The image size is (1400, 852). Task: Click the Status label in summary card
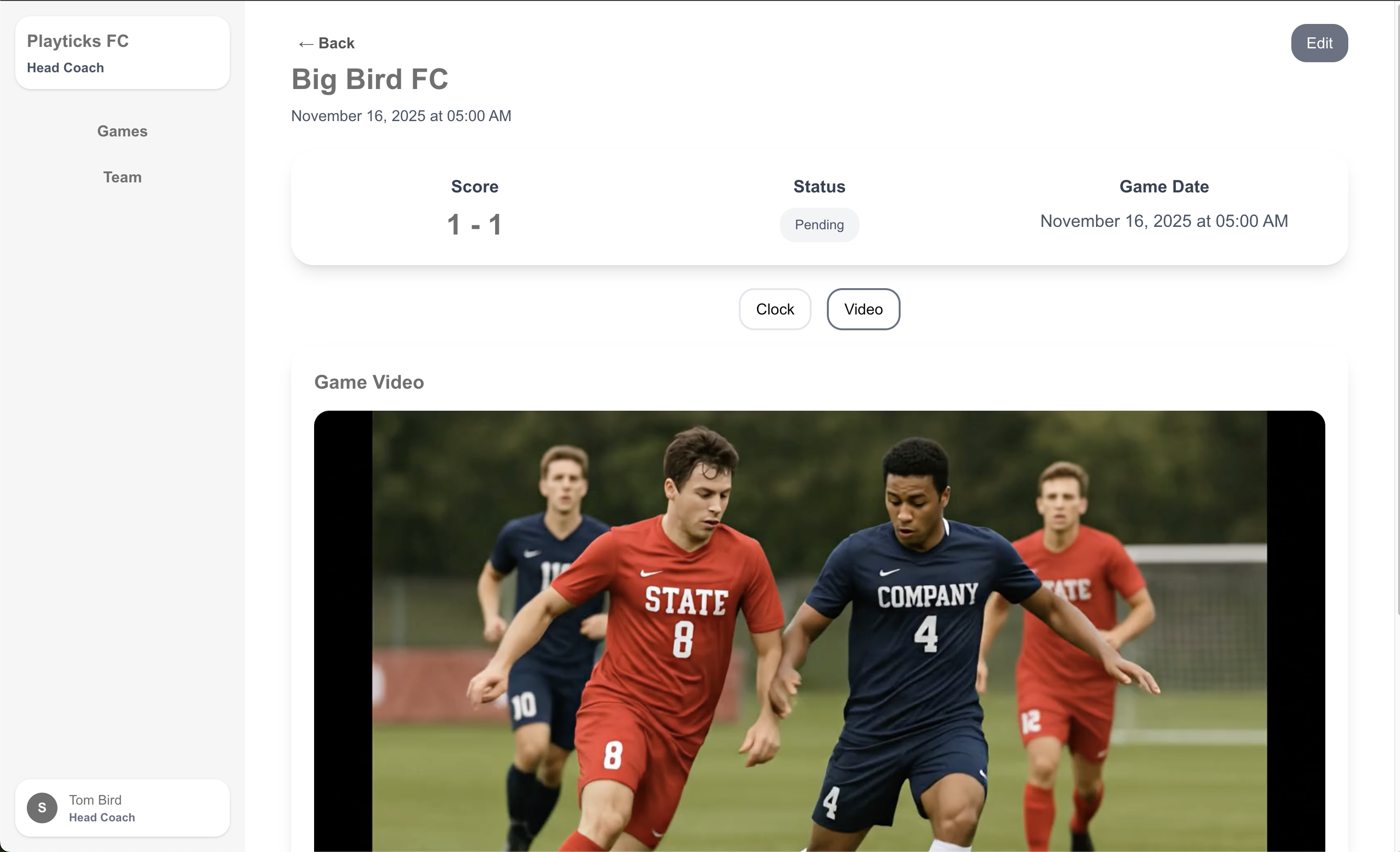pos(819,186)
